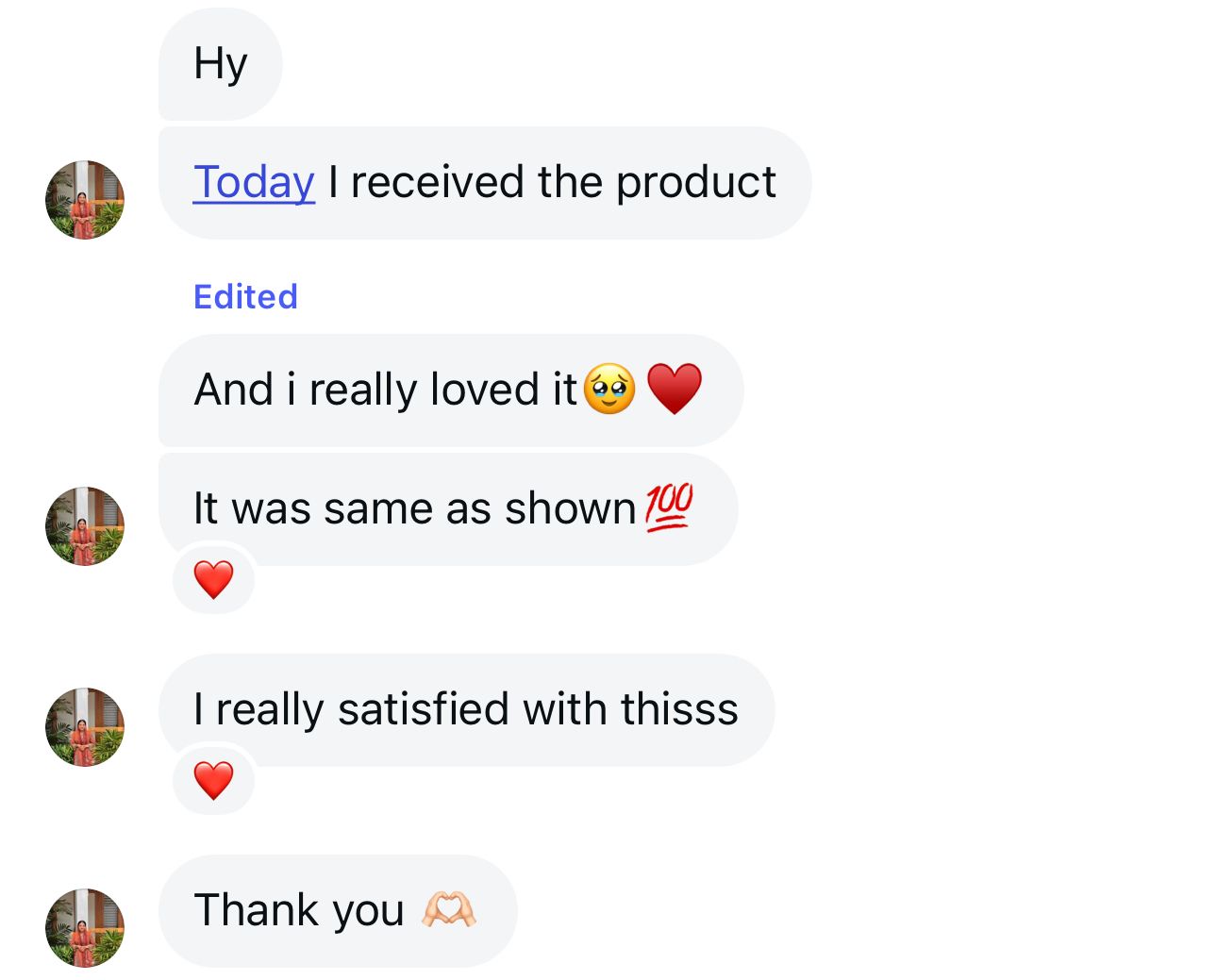Click the Edited label below the message

pyautogui.click(x=245, y=296)
